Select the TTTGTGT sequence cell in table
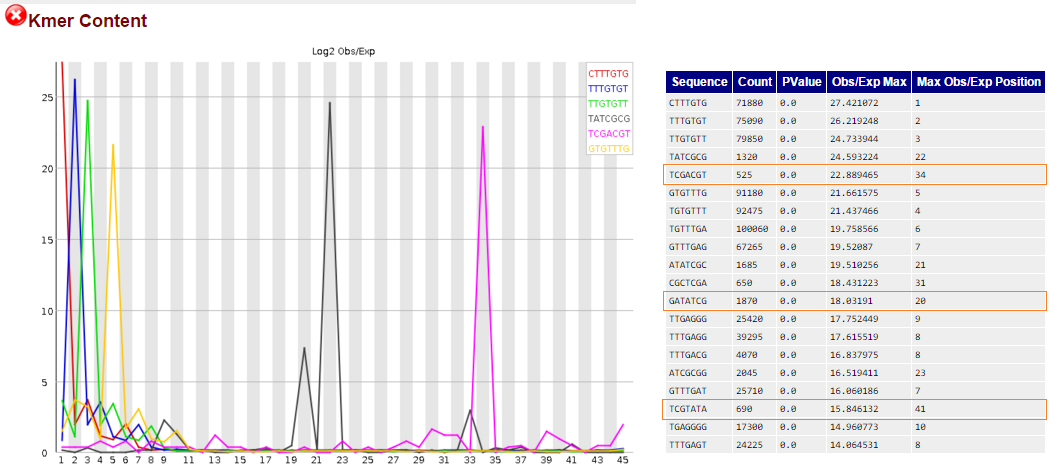The height and width of the screenshot is (470, 1059). coord(699,121)
